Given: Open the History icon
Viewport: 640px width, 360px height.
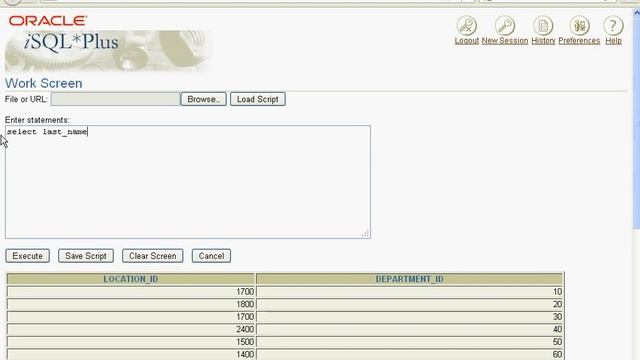Looking at the screenshot, I should click(543, 26).
